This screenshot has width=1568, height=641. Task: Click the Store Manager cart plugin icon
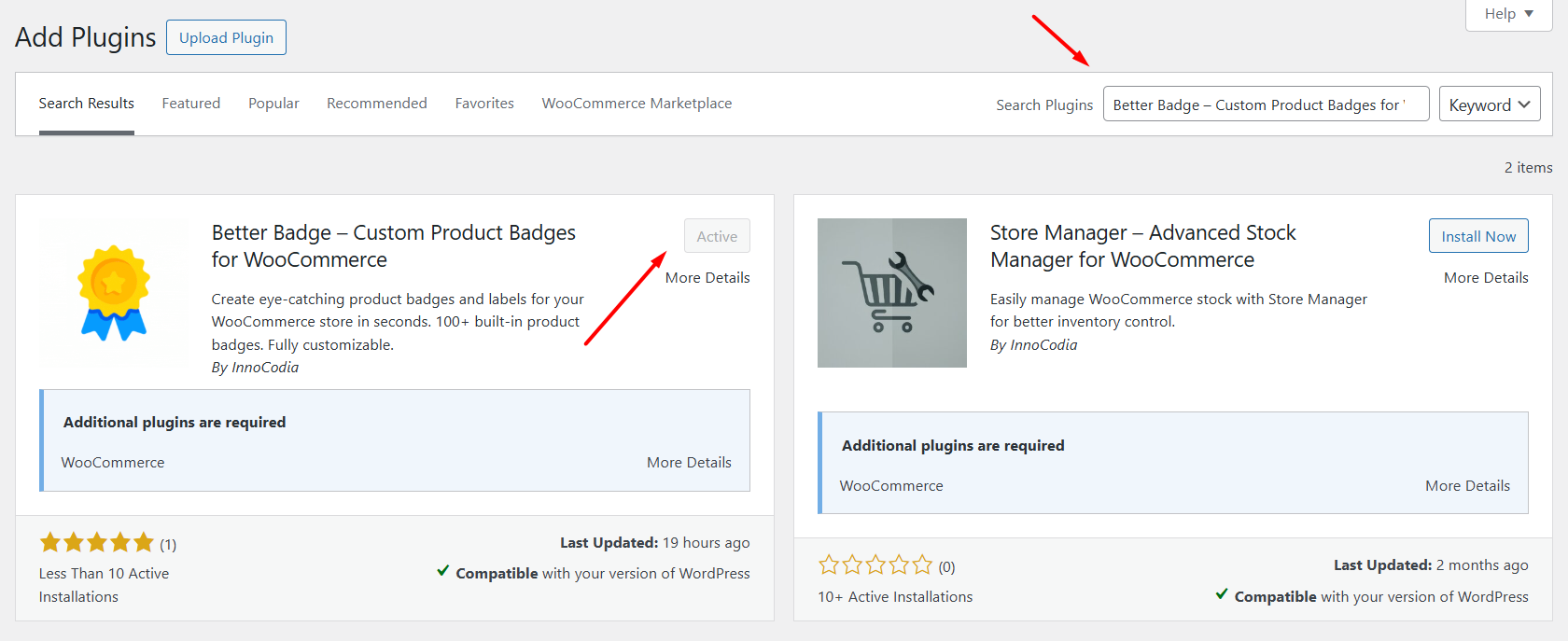pyautogui.click(x=891, y=293)
